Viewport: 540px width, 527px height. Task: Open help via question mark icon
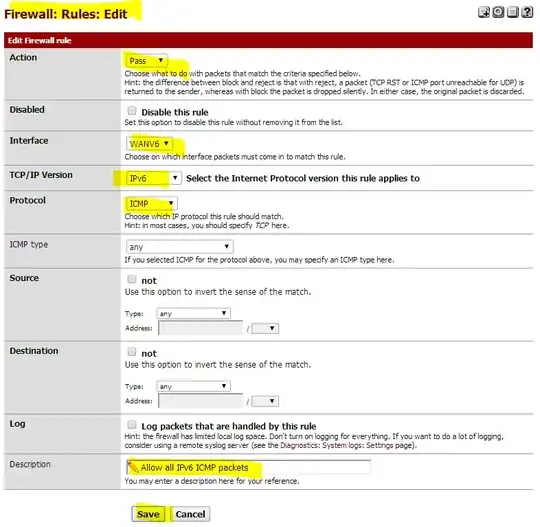(x=527, y=12)
